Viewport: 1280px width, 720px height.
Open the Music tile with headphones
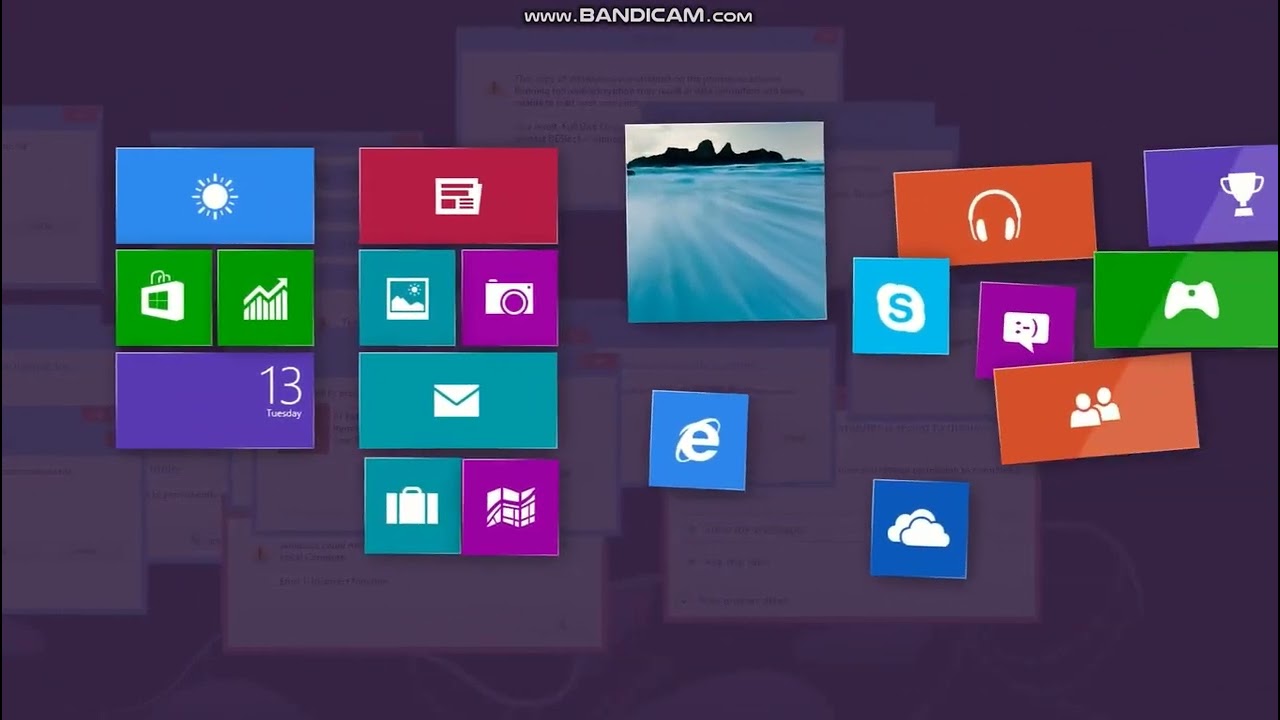[x=994, y=214]
